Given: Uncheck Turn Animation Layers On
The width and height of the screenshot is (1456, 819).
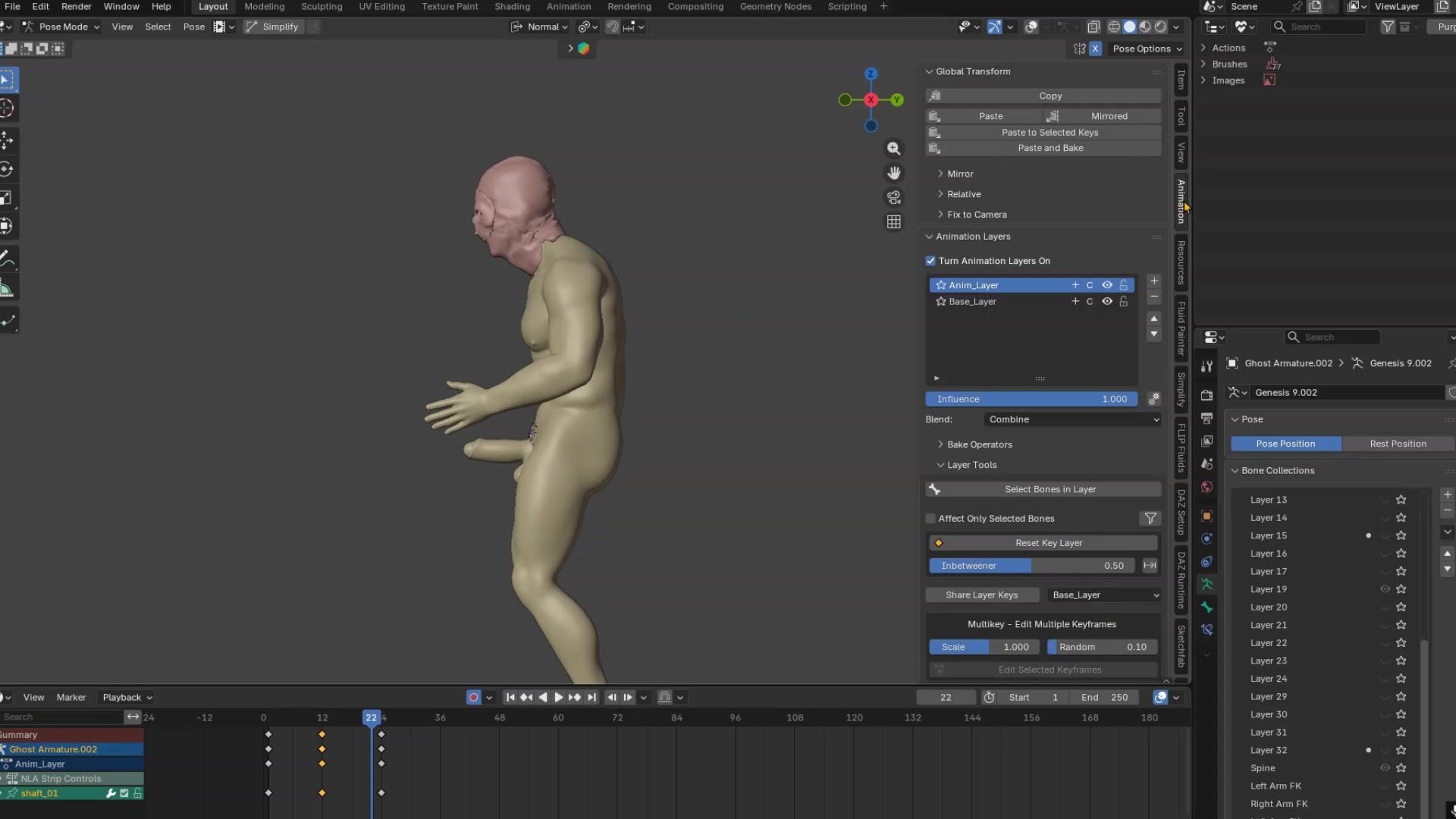Looking at the screenshot, I should click(930, 261).
